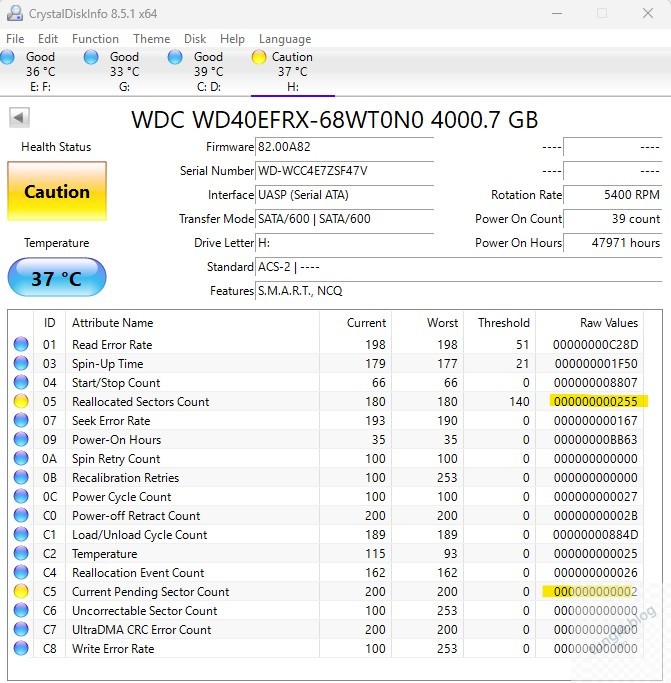Screen dimensions: 671x683
Task: Select the Current Pending Sector Count name
Action: pyautogui.click(x=150, y=592)
